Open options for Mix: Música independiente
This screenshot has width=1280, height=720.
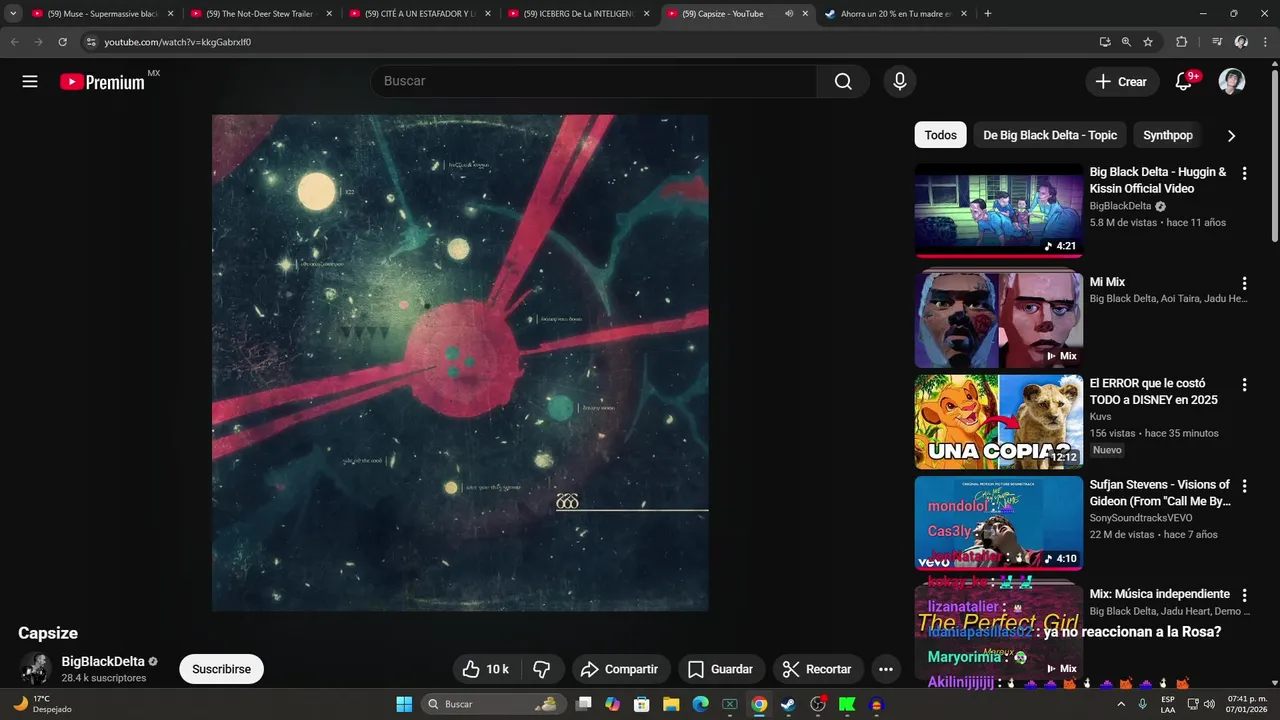[1244, 595]
